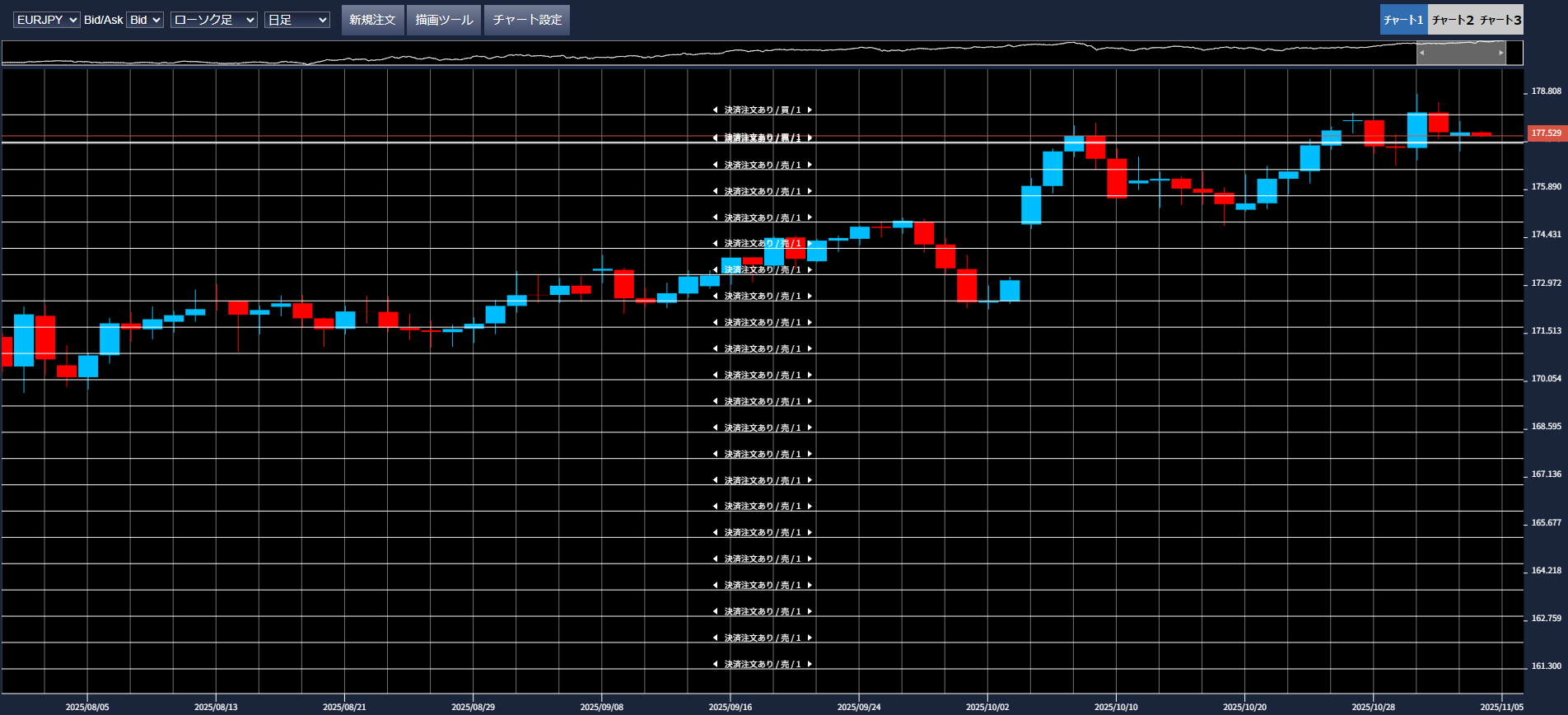Select the チャート1 tab

click(x=1403, y=20)
